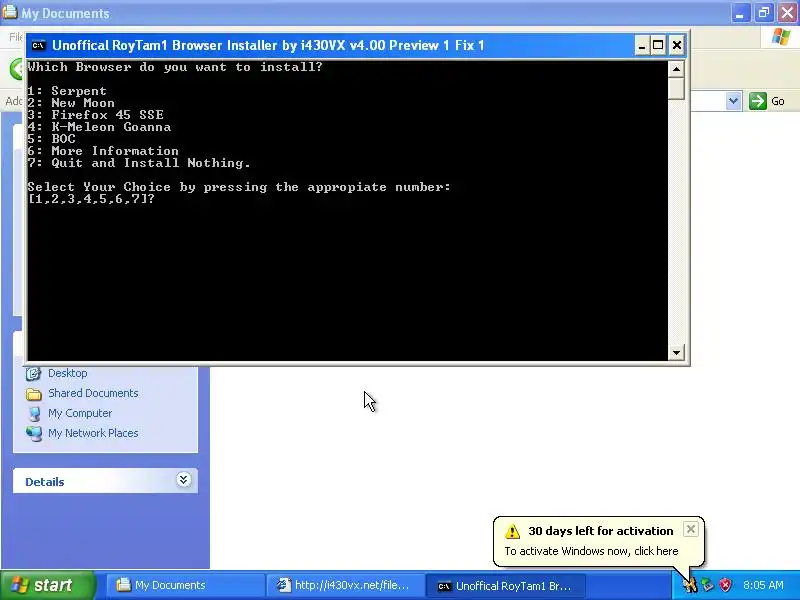Click the console scrollbar thumb
This screenshot has width=800, height=600.
676,88
